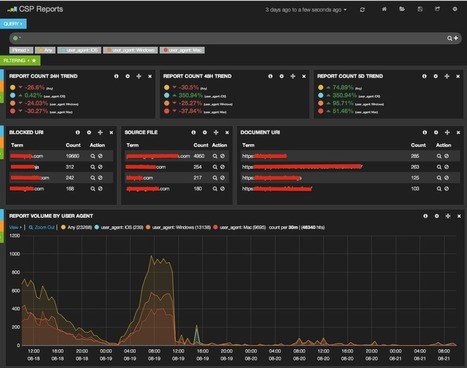Image resolution: width=467 pixels, height=368 pixels.
Task: Click the 08:00 peak in the volume chart
Action: click(152, 257)
